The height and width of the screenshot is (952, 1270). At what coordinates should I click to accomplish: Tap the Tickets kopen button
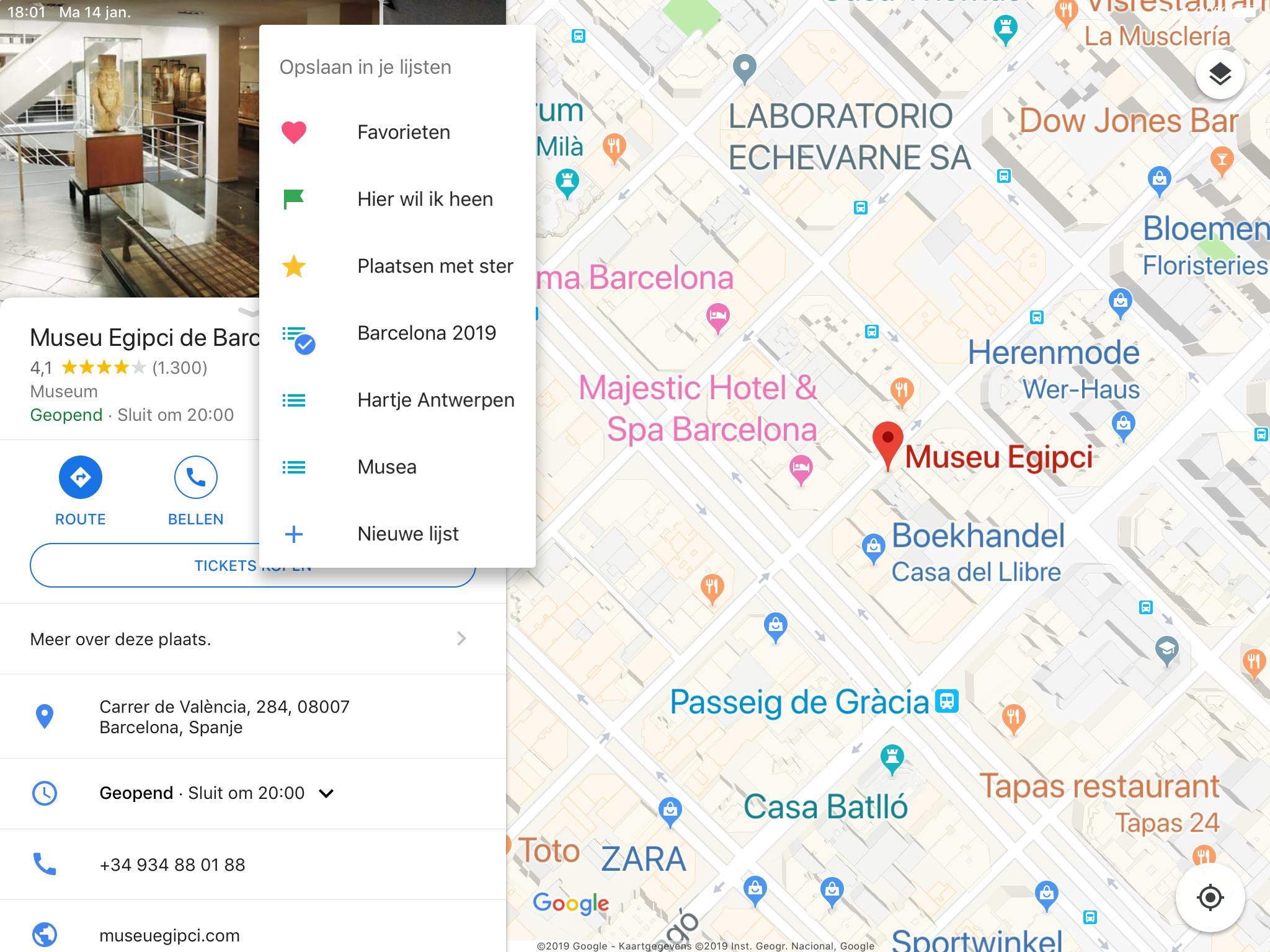pos(253,566)
